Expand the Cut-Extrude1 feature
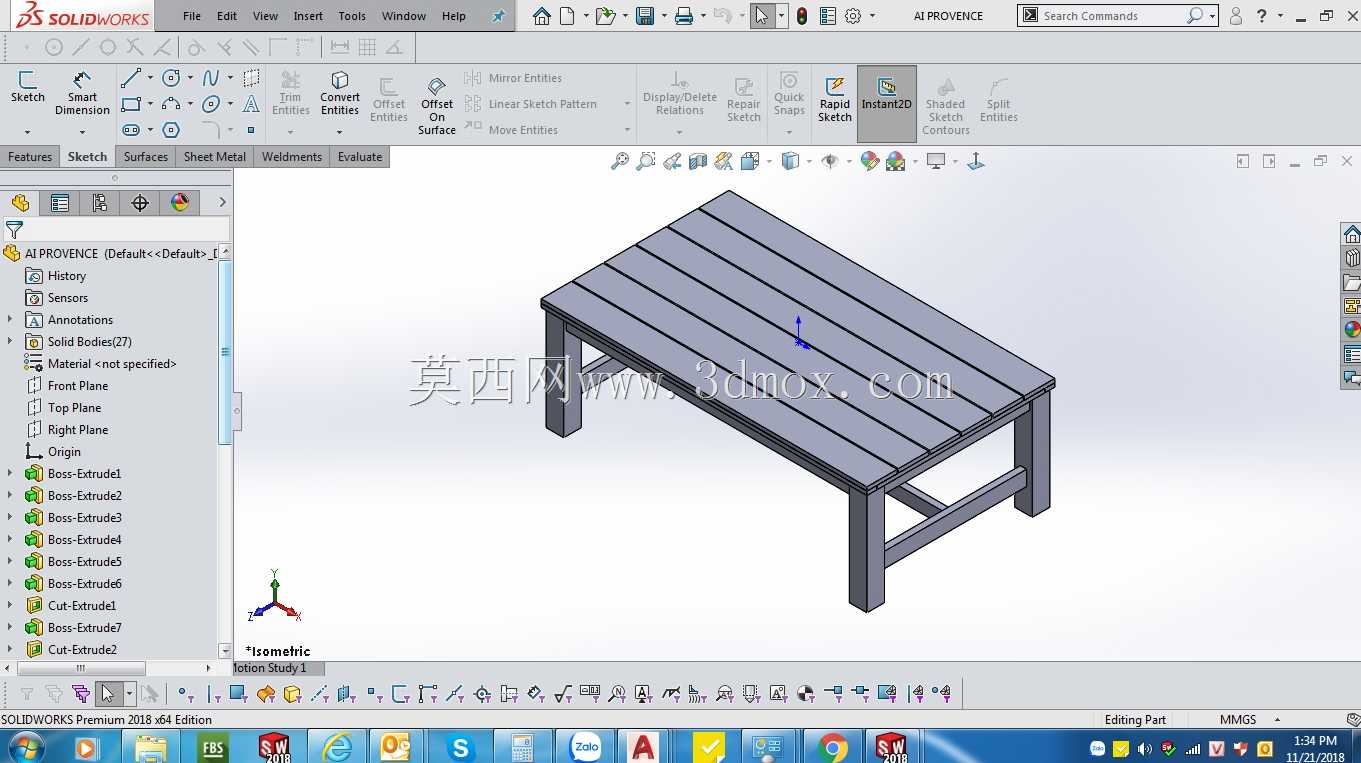Viewport: 1361px width, 763px height. (x=10, y=606)
